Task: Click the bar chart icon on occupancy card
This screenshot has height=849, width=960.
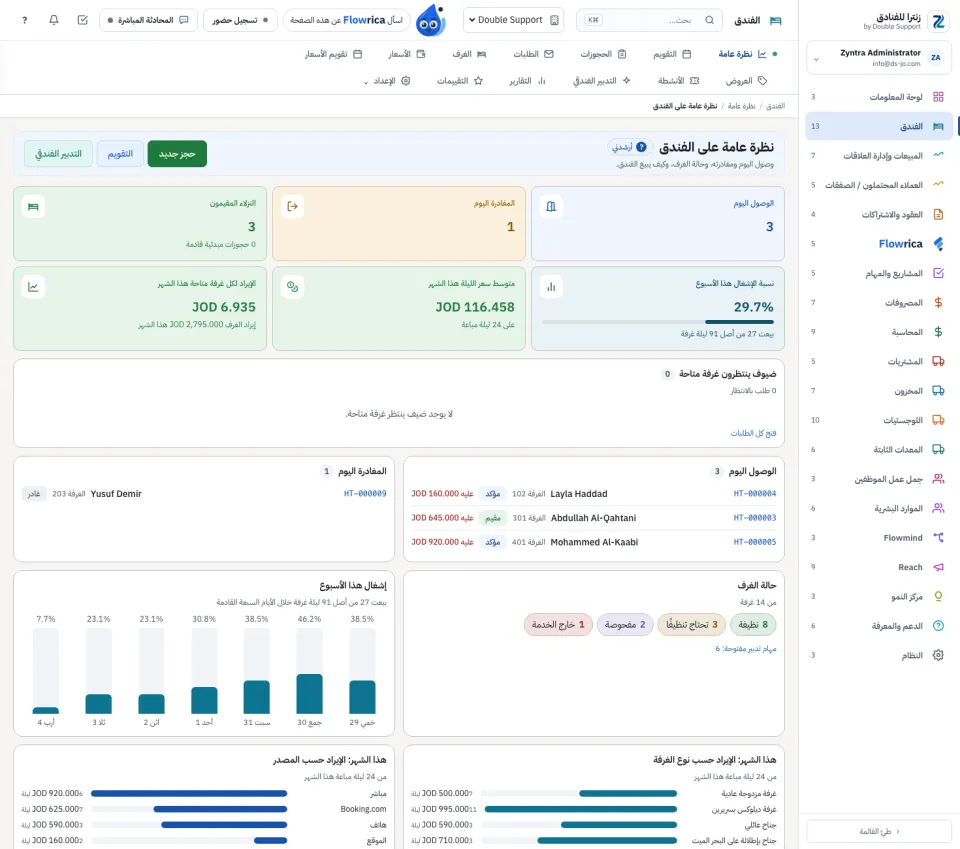Action: coord(551,286)
